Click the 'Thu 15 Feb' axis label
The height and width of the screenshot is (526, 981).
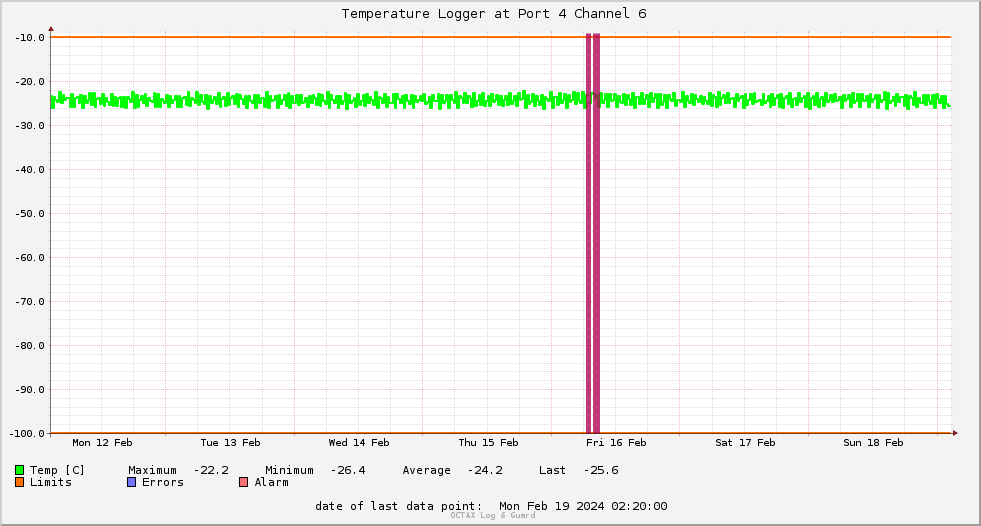click(488, 443)
